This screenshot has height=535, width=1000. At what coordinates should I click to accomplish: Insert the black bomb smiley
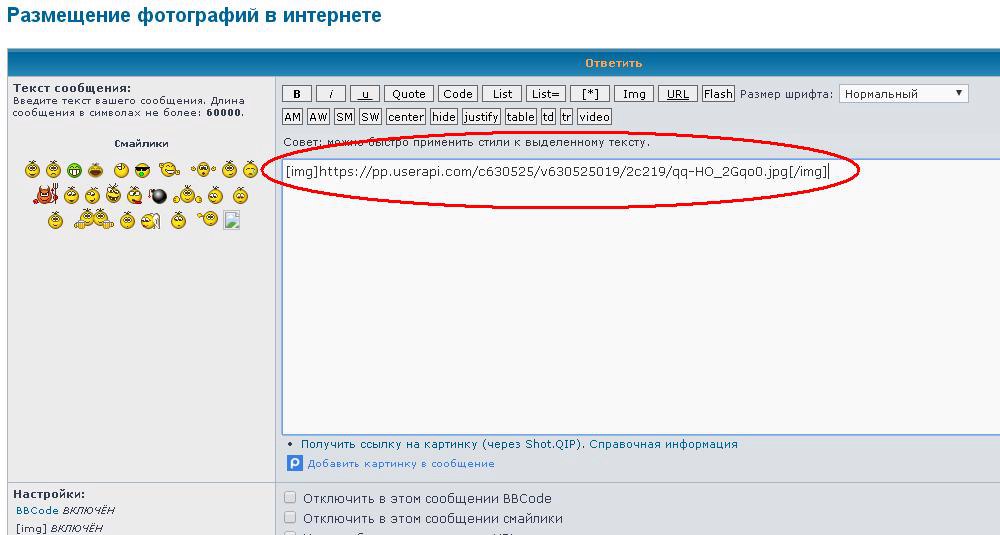tap(158, 196)
